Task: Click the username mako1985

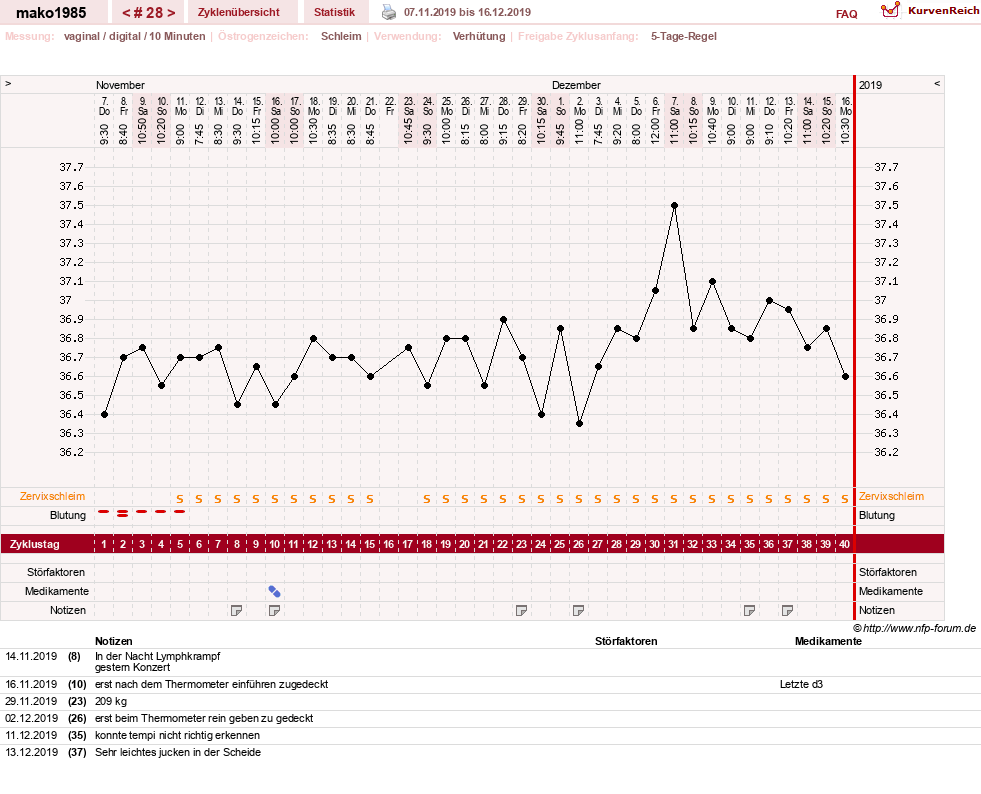Action: coord(51,13)
